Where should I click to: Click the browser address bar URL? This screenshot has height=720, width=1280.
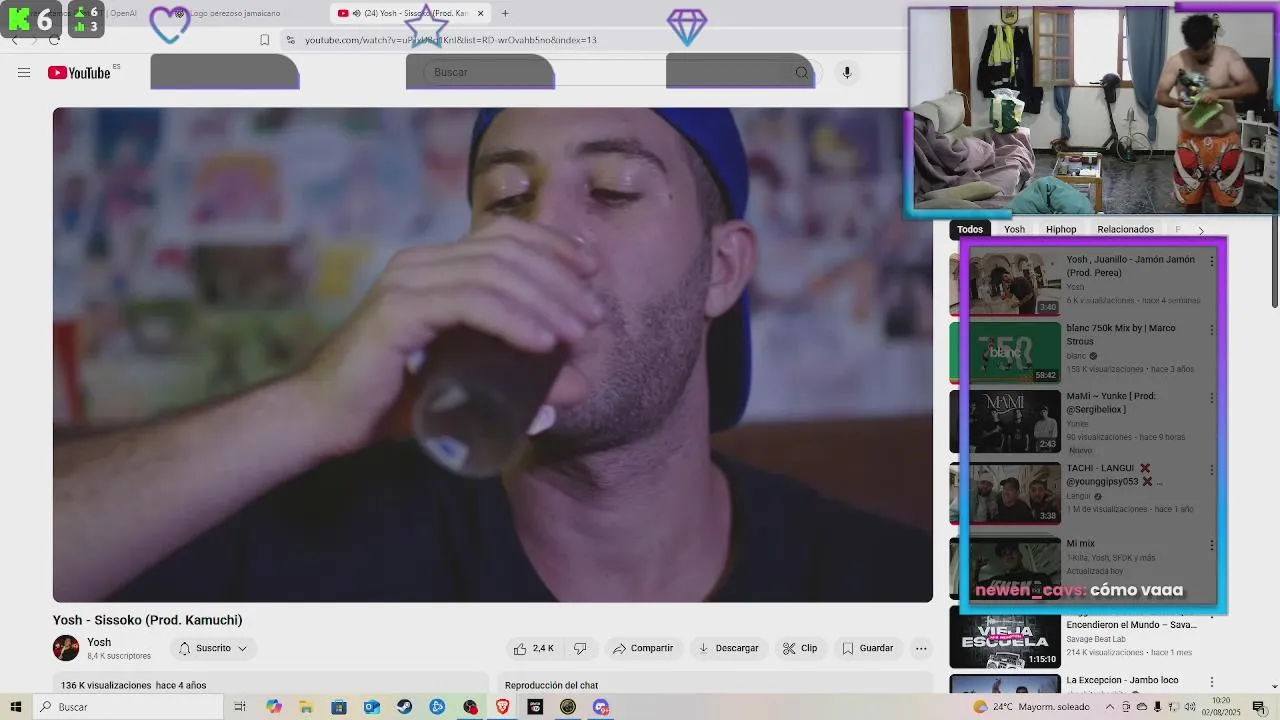point(450,40)
